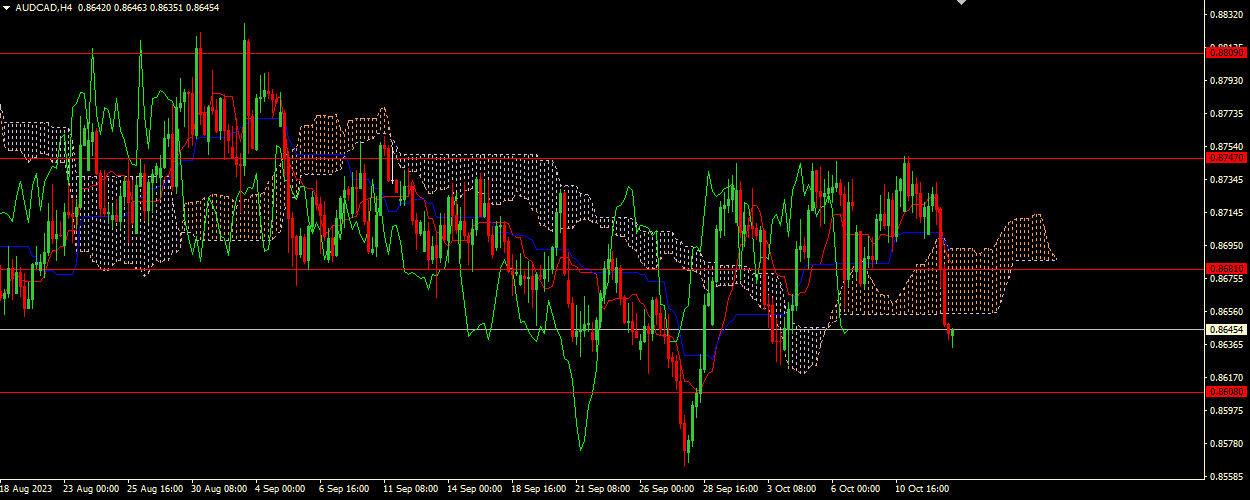Click the 0.87145 price axis value
Viewport: 1250px width, 500px height.
click(1227, 213)
